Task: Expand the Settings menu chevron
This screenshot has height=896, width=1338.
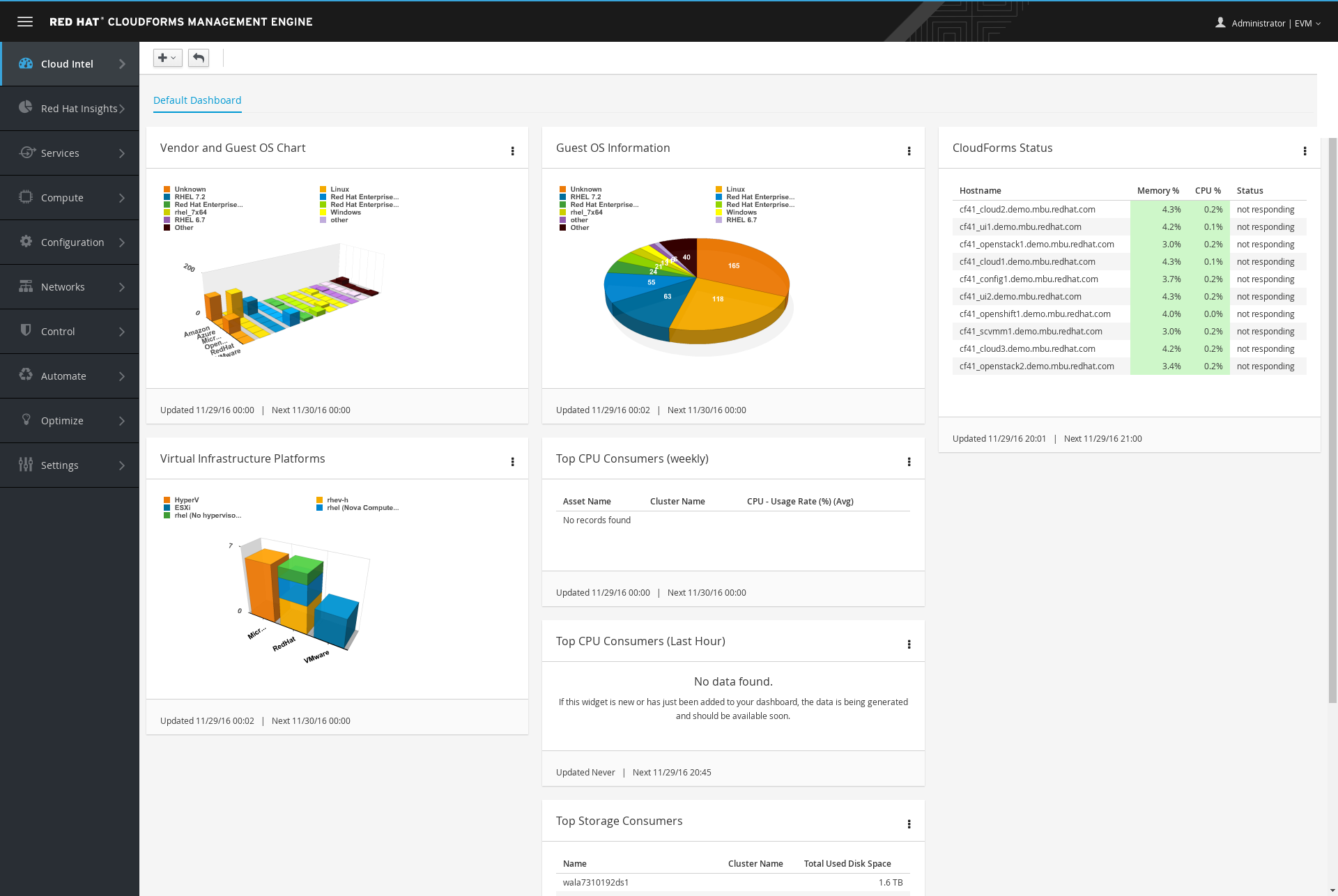Action: tap(122, 465)
